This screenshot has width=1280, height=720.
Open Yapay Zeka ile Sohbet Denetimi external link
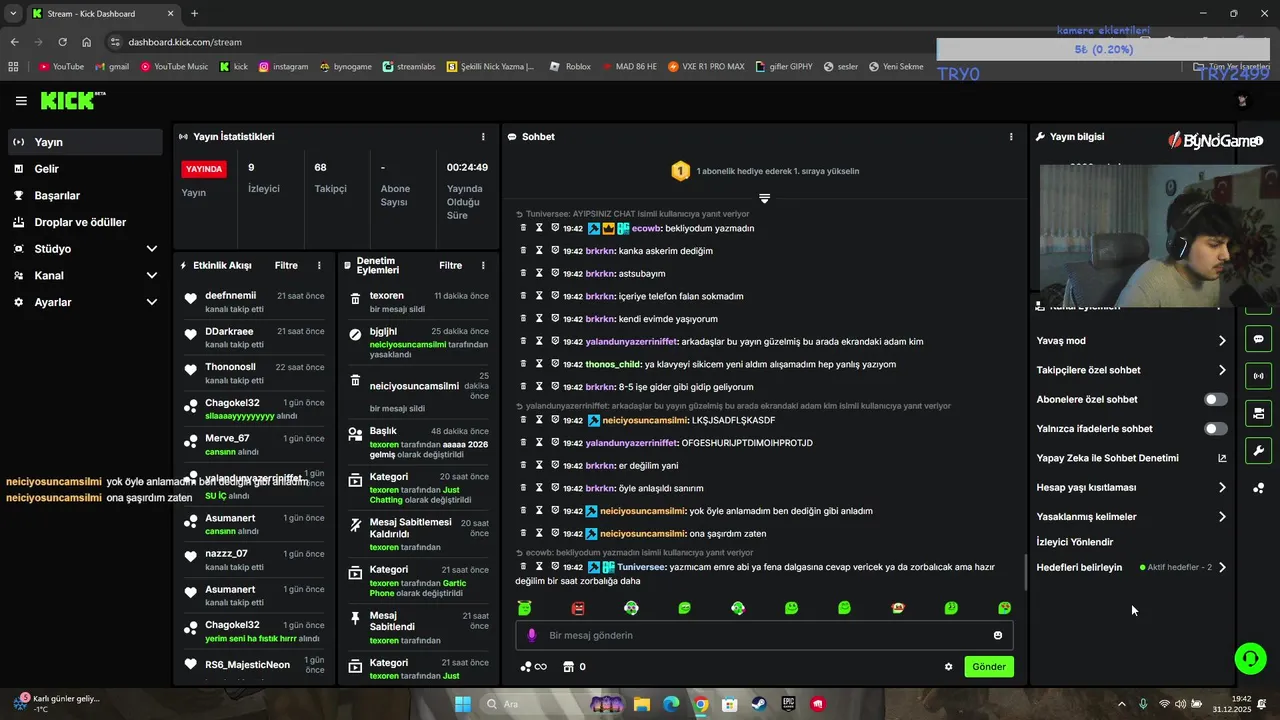click(x=1222, y=458)
